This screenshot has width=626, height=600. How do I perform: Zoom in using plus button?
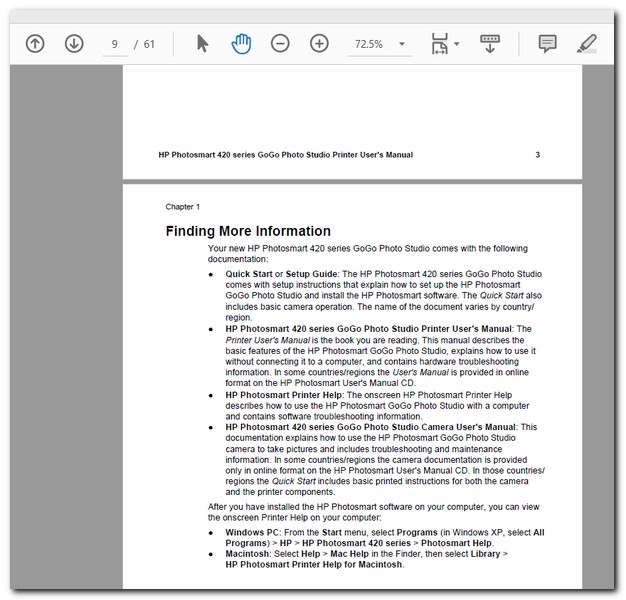319,44
